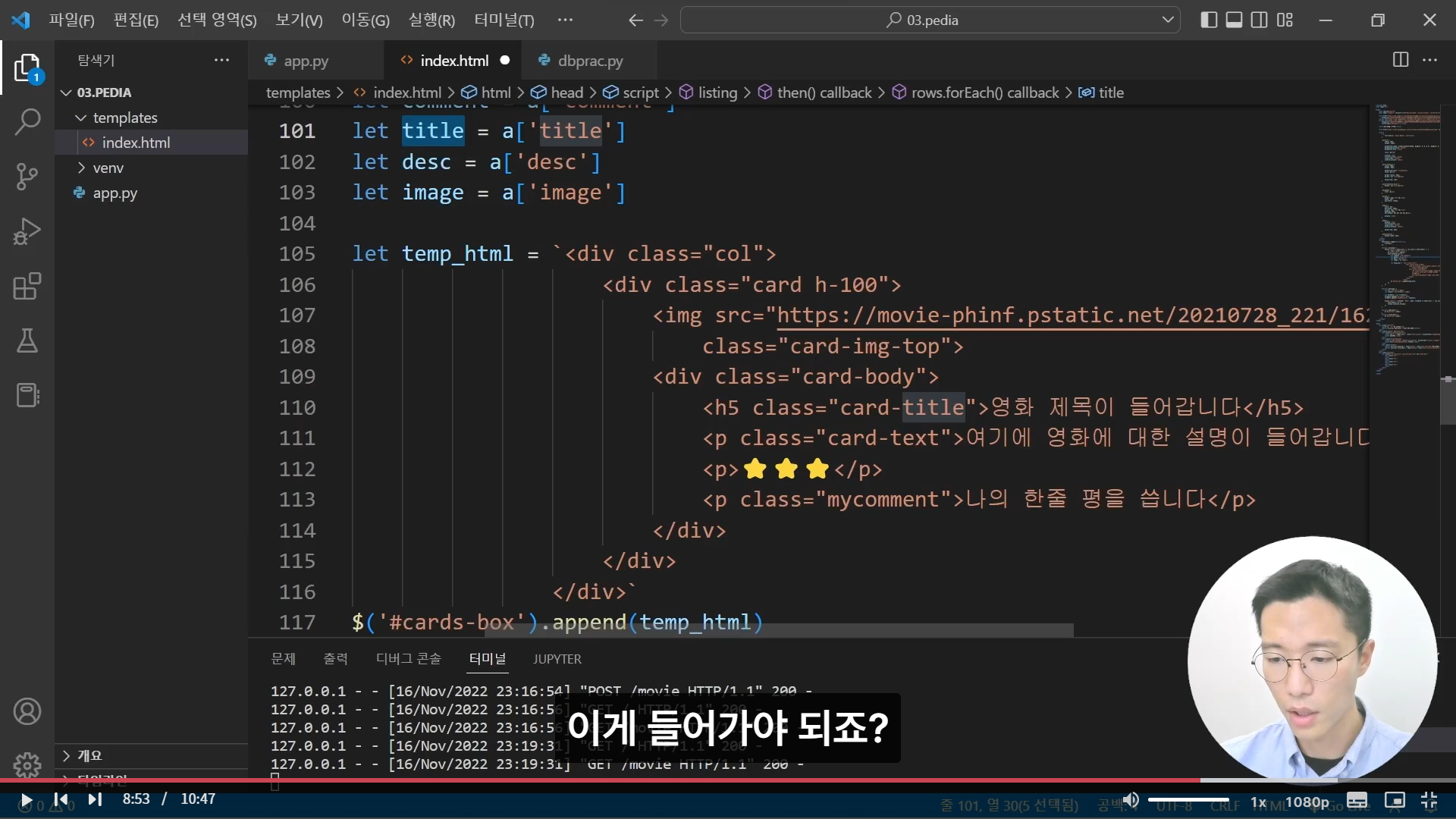Open hidden menu items ellipsis in menu bar
The width and height of the screenshot is (1456, 819).
565,20
